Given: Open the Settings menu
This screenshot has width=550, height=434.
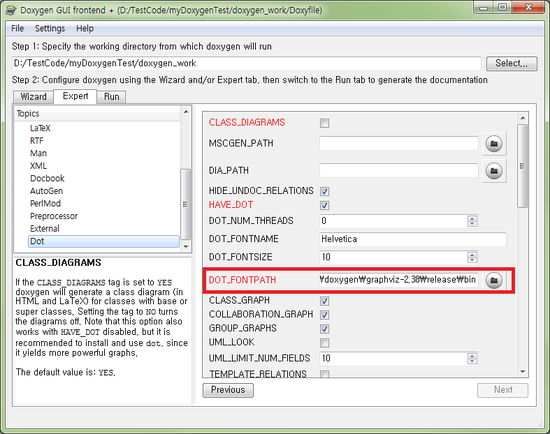Looking at the screenshot, I should click(50, 28).
